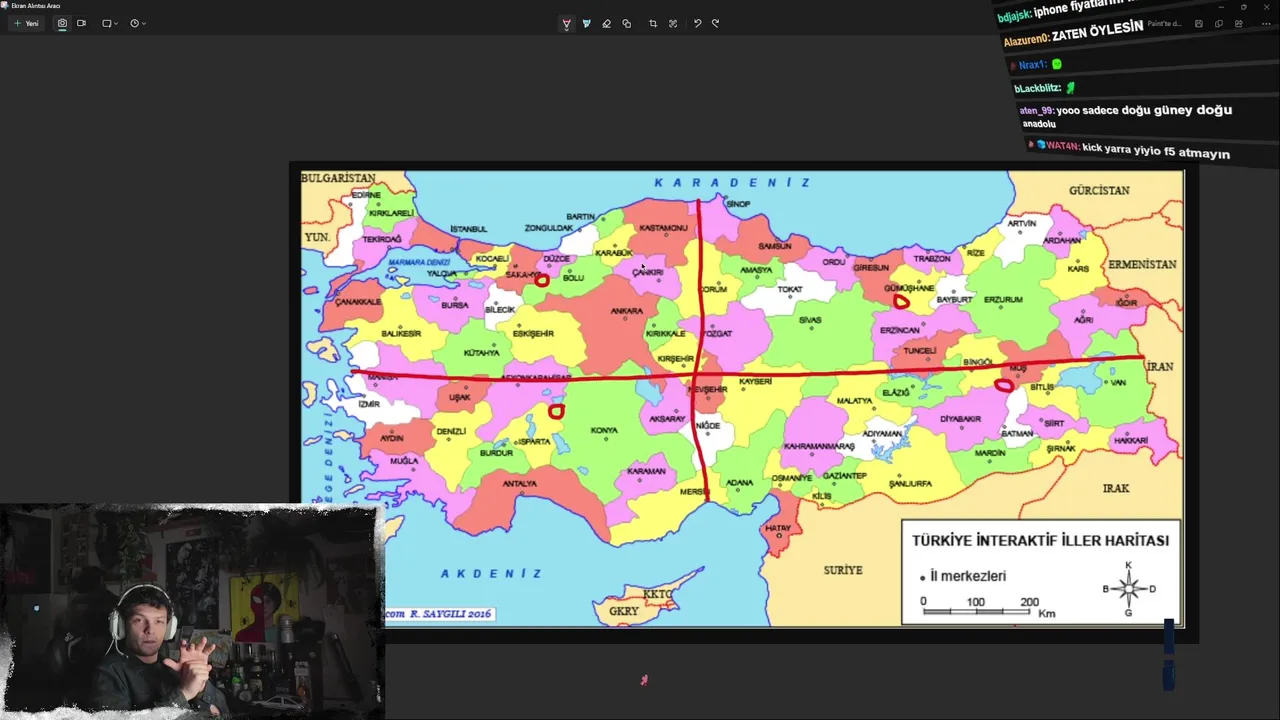Screen dimensions: 1280x720
Task: Maximize the Snipping Tool window
Action: tap(1244, 6)
